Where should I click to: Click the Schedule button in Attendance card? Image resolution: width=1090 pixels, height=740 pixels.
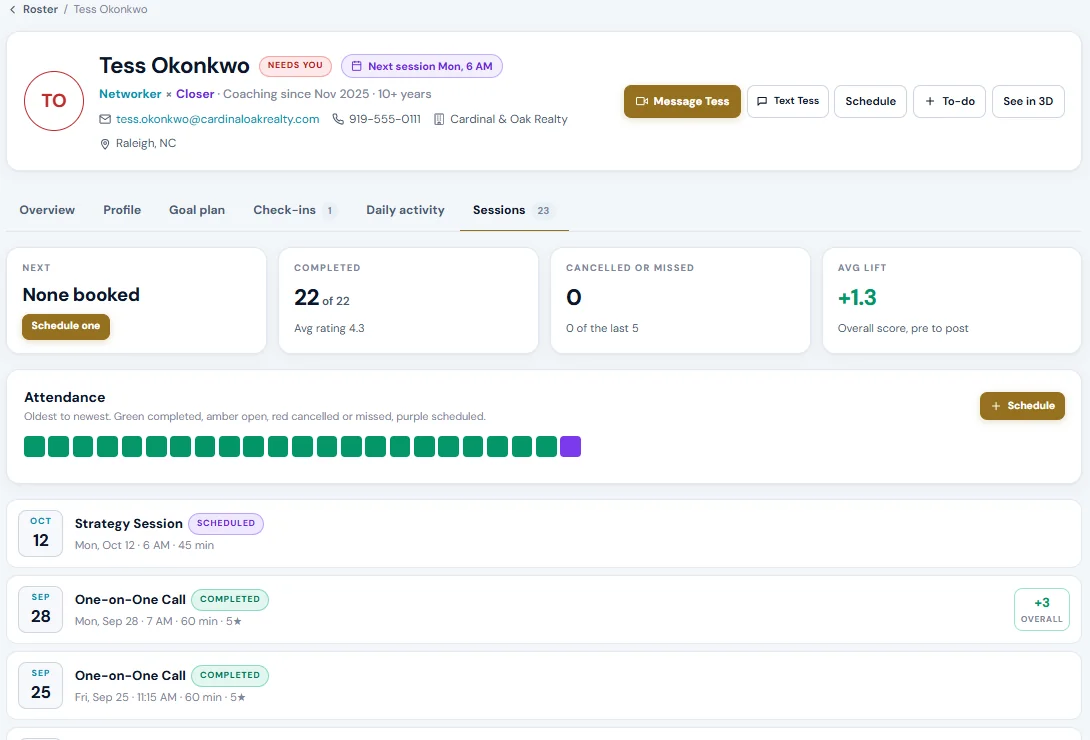coord(1023,406)
